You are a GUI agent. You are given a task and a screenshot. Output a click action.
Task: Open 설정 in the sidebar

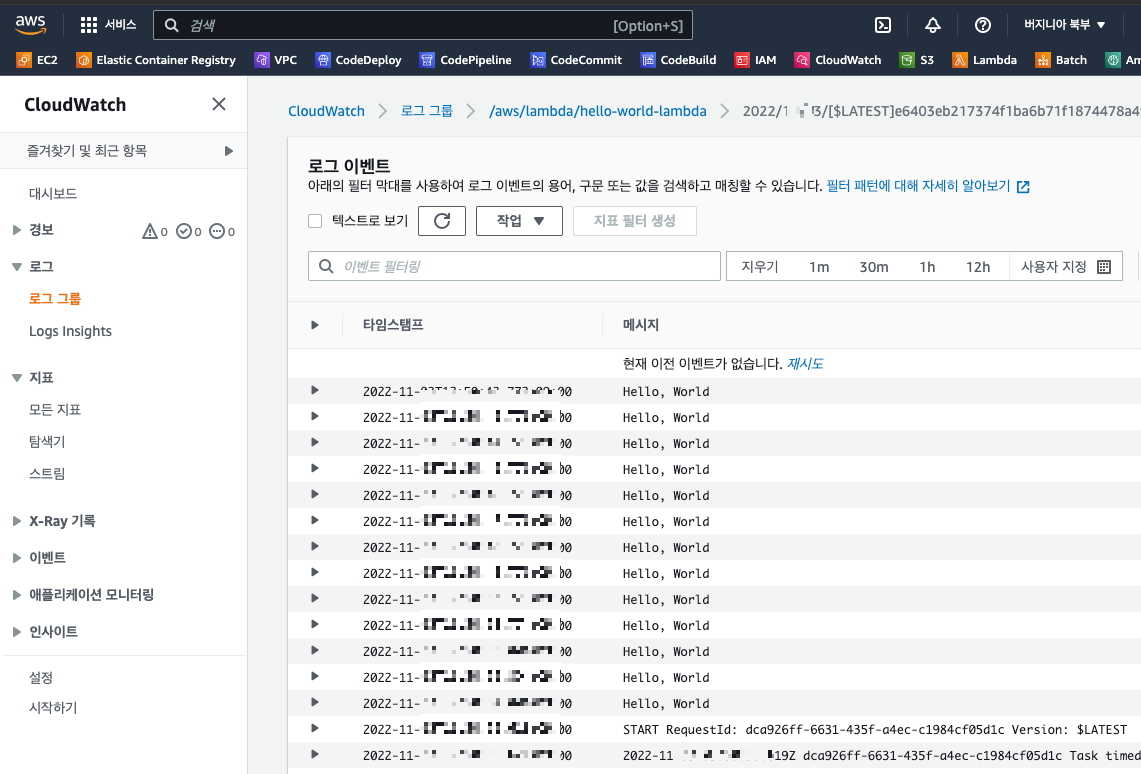pos(41,677)
